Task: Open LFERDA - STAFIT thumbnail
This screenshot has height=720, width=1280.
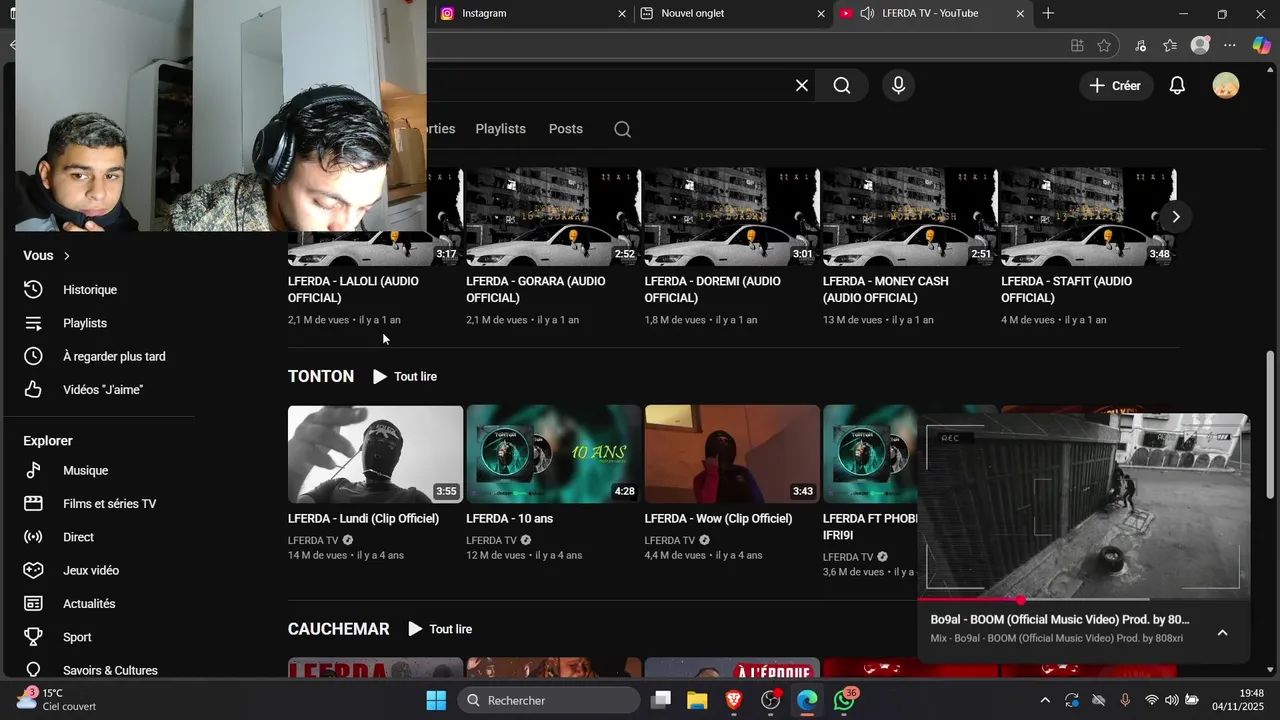Action: pos(1088,216)
